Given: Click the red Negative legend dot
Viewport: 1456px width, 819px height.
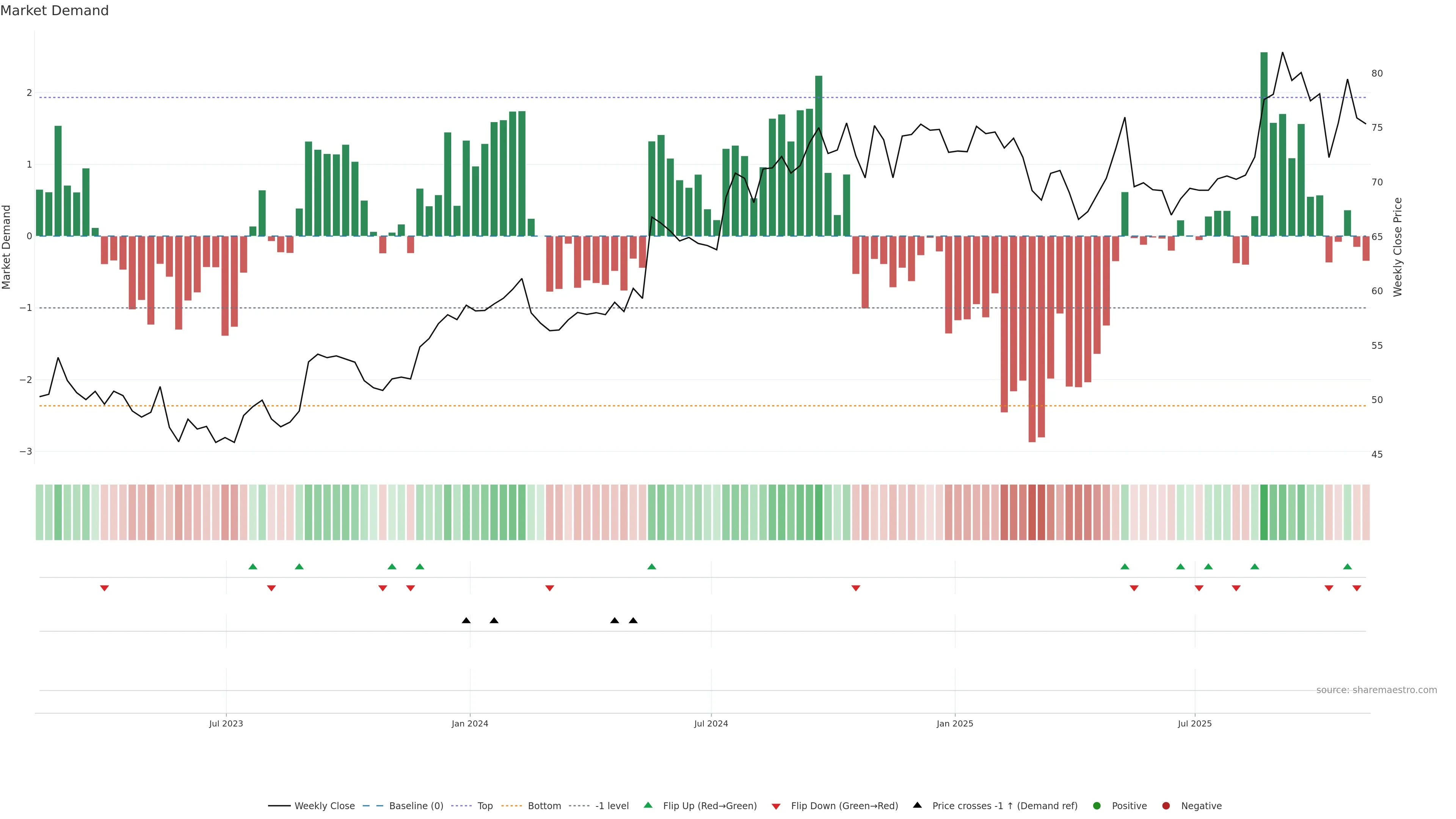Looking at the screenshot, I should [1166, 806].
